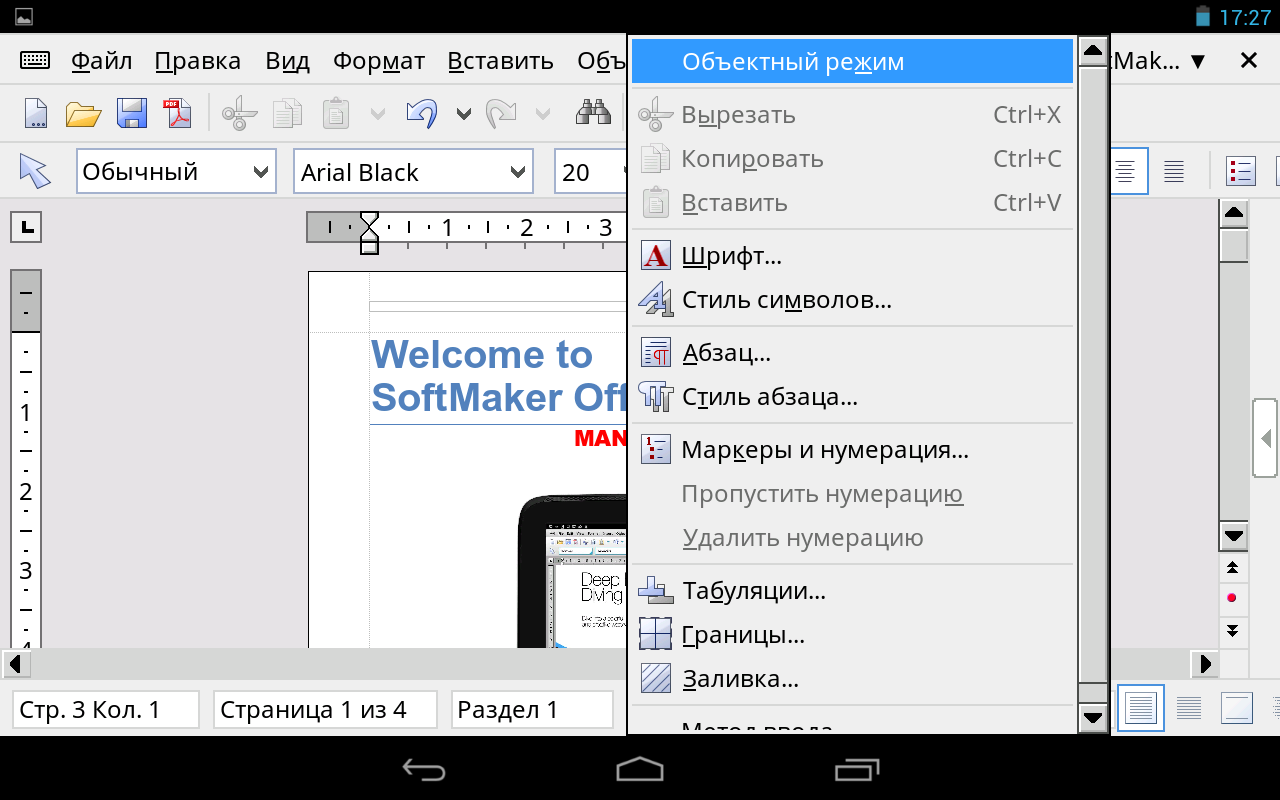This screenshot has height=800, width=1280.
Task: Click document vertical scrollbar up arrow
Action: 1234,213
